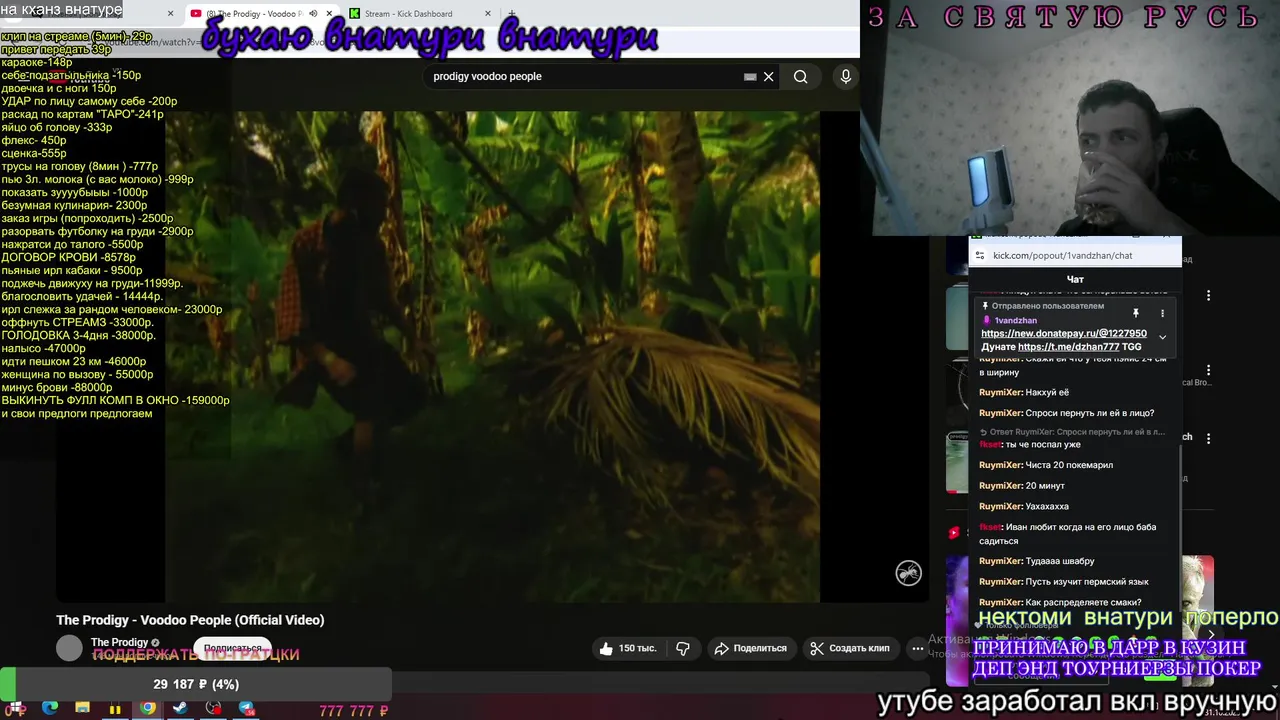Open a new browser tab

pos(512,13)
